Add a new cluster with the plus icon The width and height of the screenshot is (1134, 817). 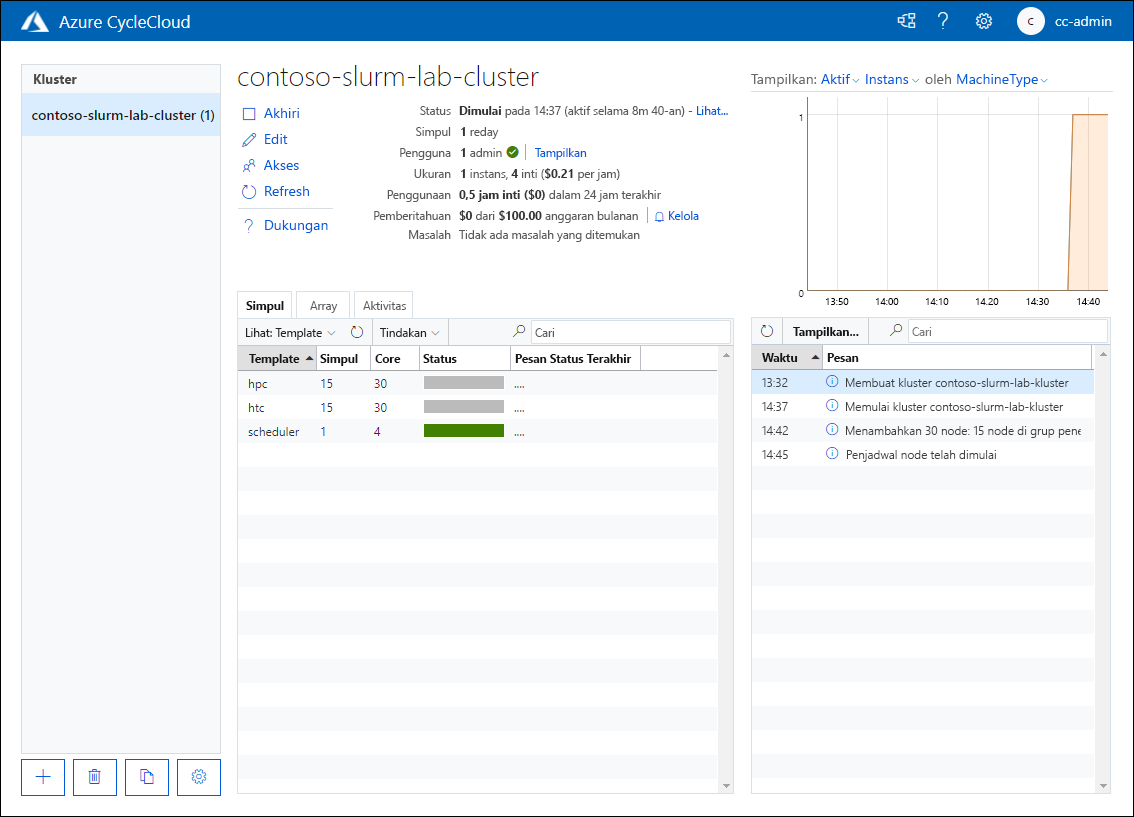(42, 777)
